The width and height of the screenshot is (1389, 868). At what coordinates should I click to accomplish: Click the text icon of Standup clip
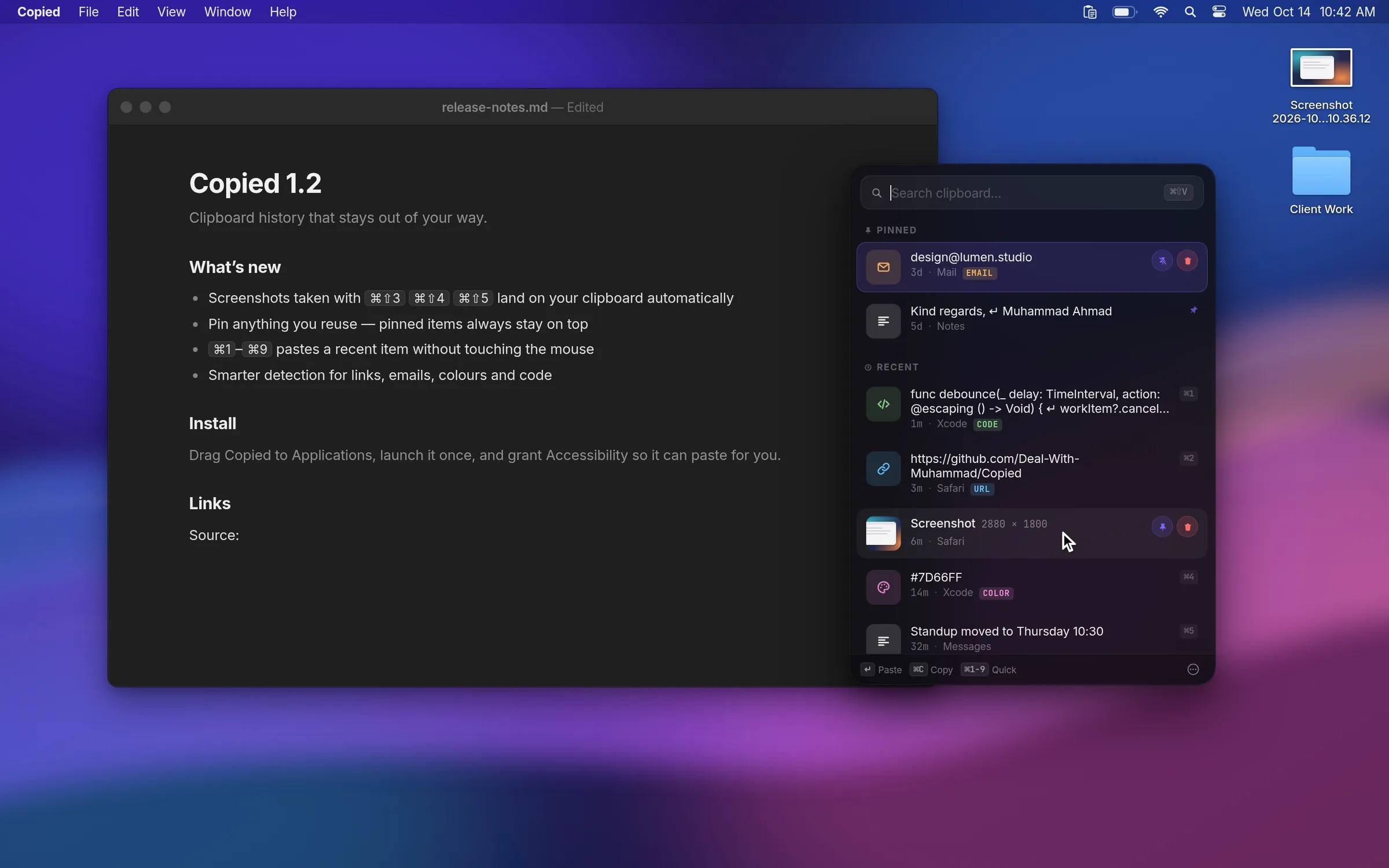click(883, 641)
